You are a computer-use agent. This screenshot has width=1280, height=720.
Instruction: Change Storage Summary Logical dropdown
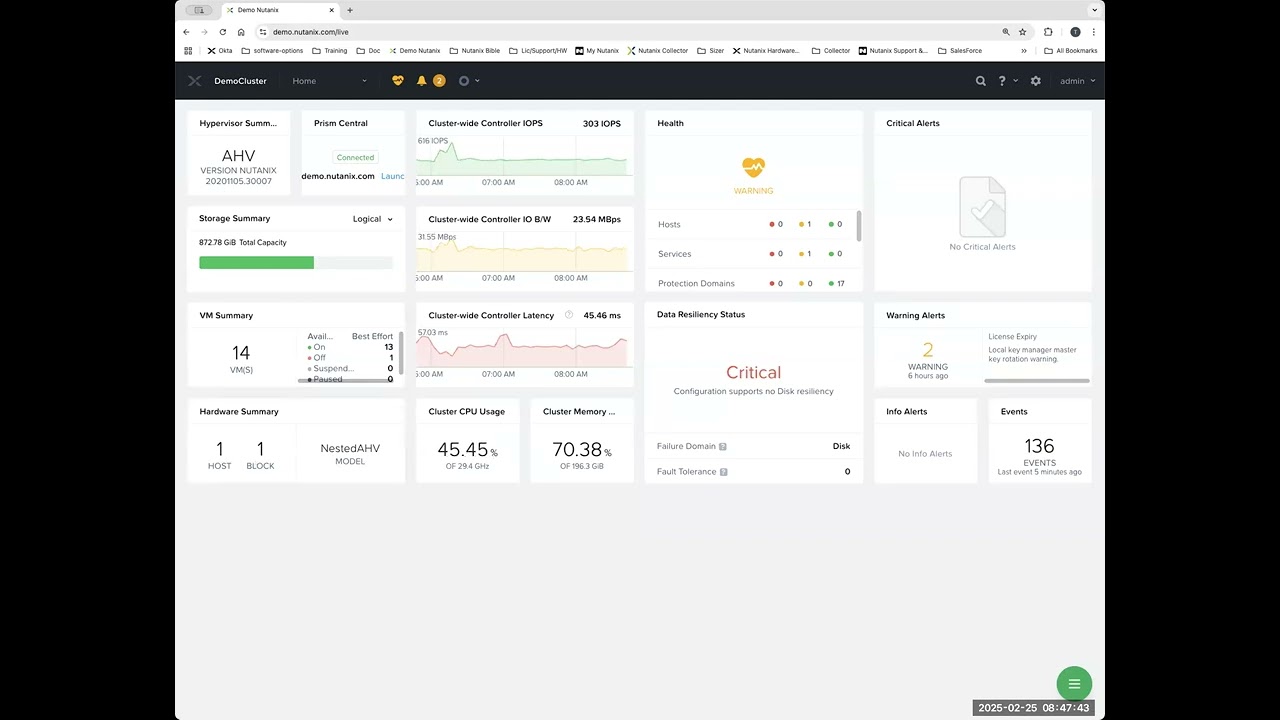(373, 219)
